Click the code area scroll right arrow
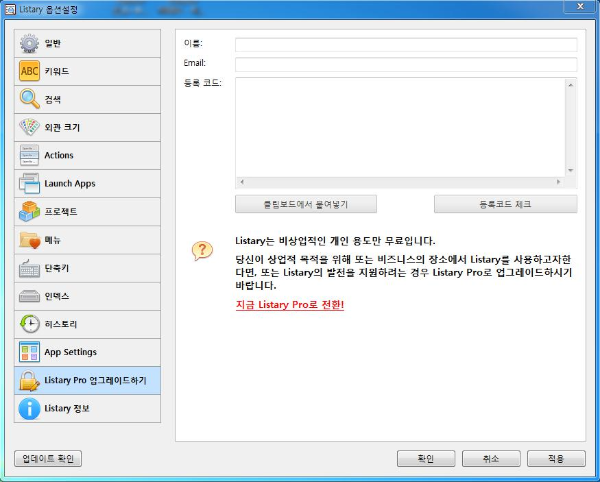 (558, 182)
